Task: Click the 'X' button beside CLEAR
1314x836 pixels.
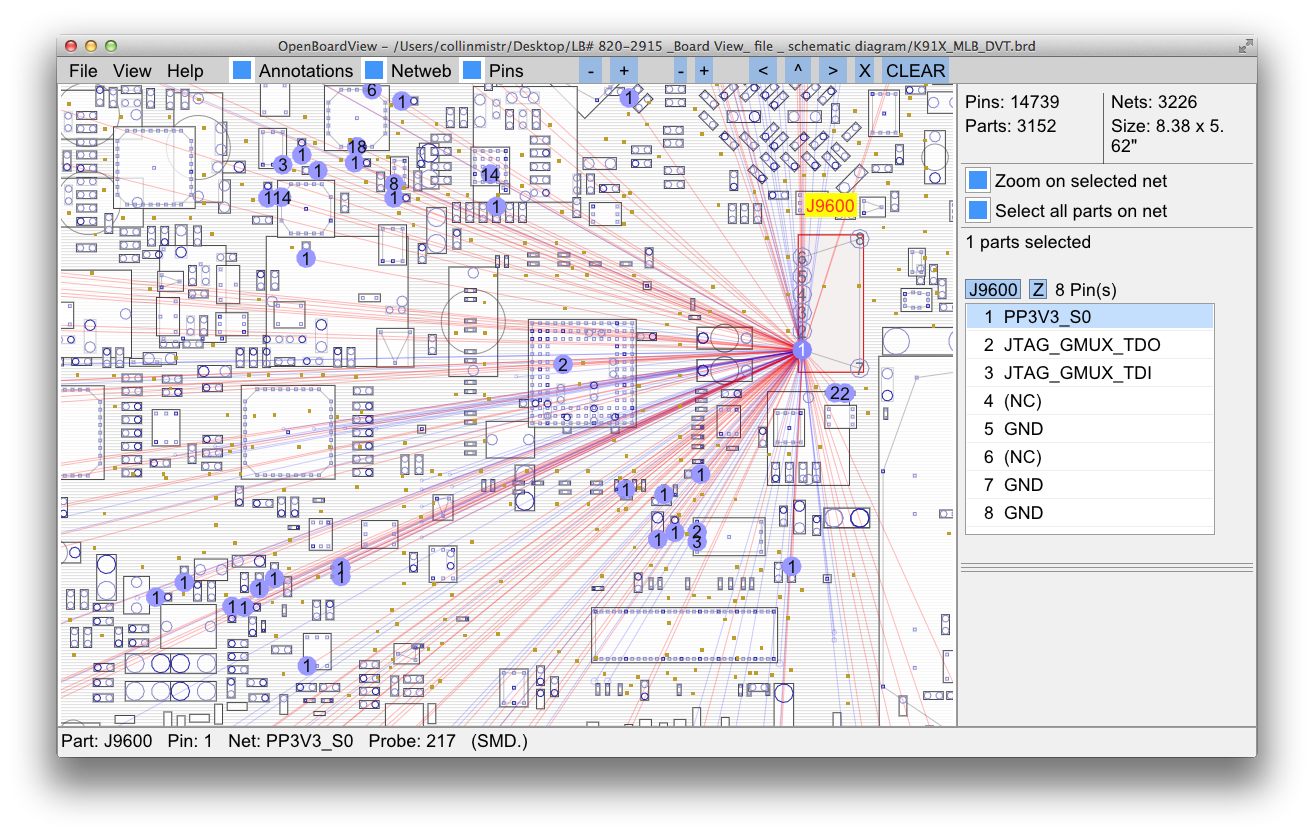Action: 865,70
